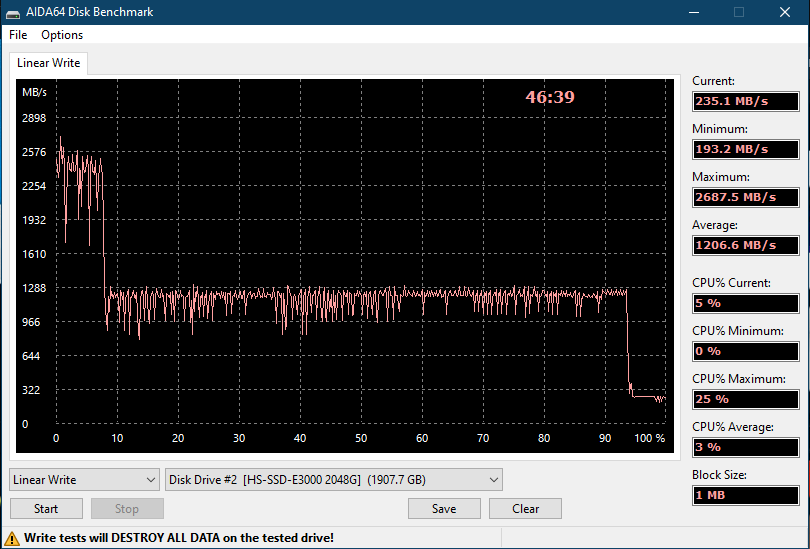Click the Maximum 2687.5 MB/s field
Screen dimensions: 810x549
point(745,197)
